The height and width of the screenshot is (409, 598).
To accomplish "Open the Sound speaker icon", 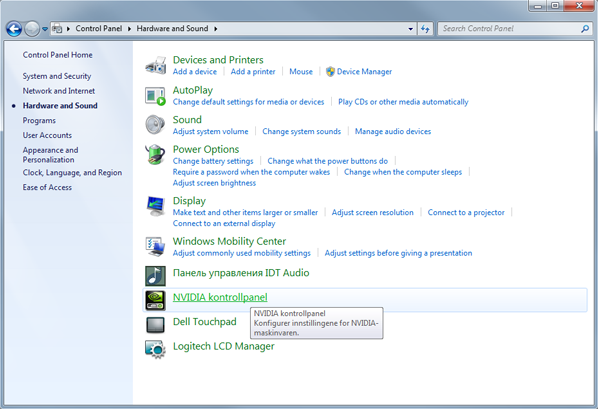I will 155,125.
